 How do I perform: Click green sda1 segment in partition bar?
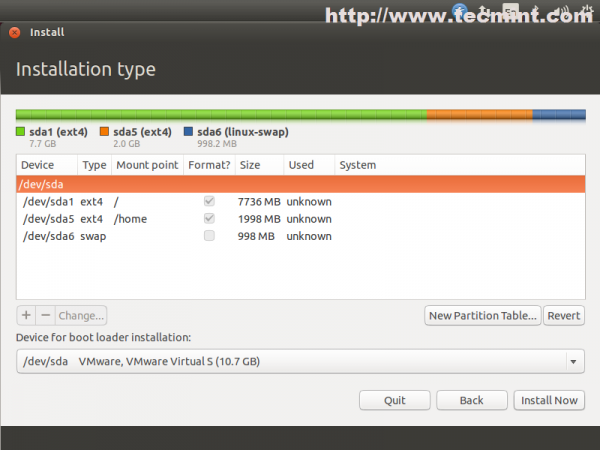(221, 114)
